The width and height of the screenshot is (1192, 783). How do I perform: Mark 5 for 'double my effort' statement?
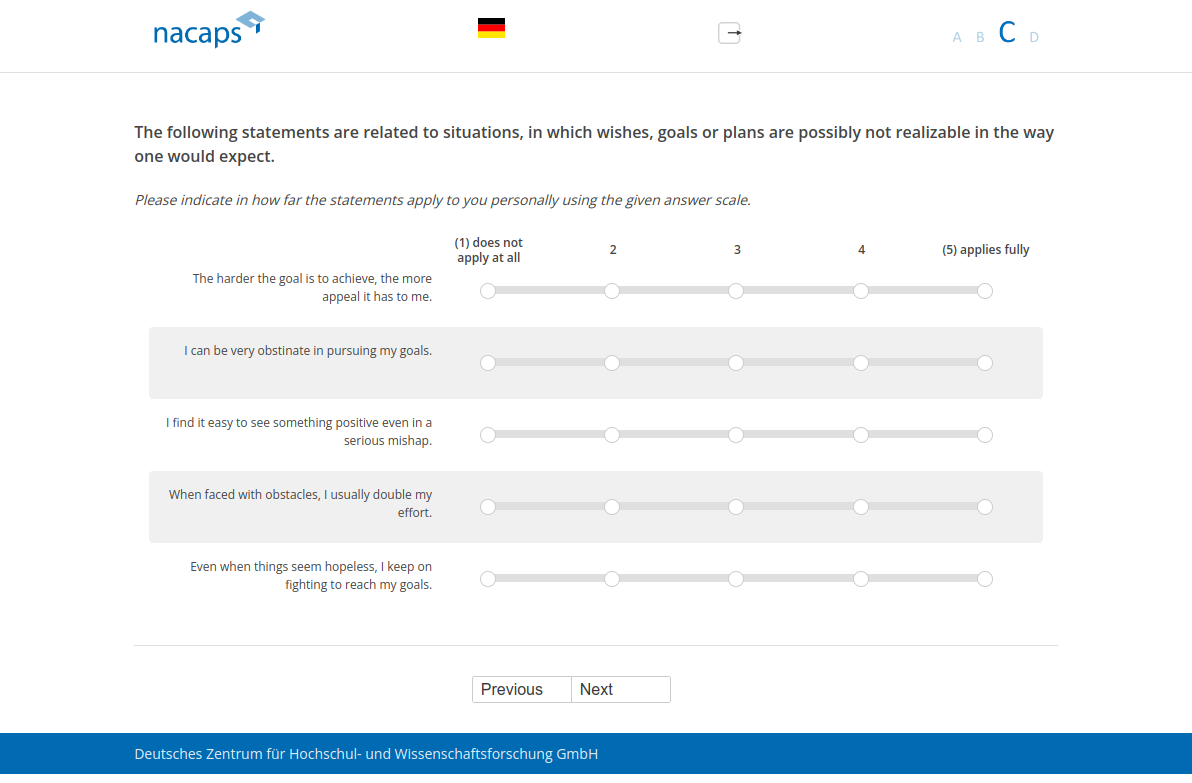(x=985, y=507)
